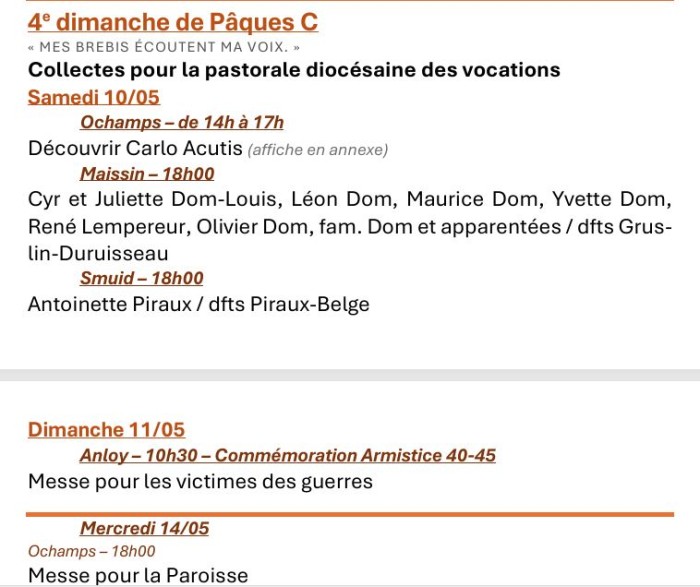Click 'Anloy – 10h30 – Commémoration Armistice 40-45'
Screen dimensions: 700x587
tap(288, 455)
